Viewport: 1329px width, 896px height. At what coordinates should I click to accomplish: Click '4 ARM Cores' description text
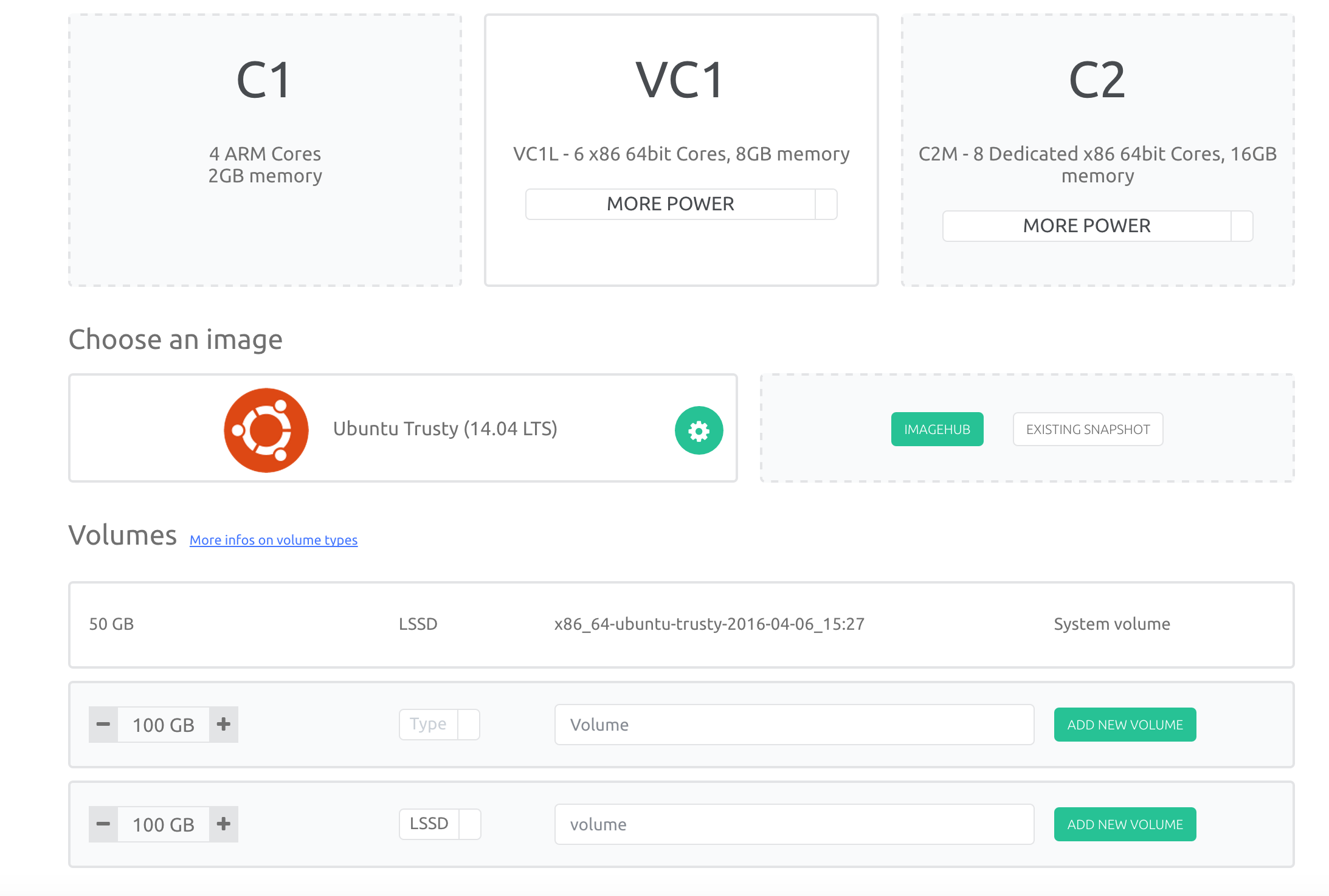[265, 154]
